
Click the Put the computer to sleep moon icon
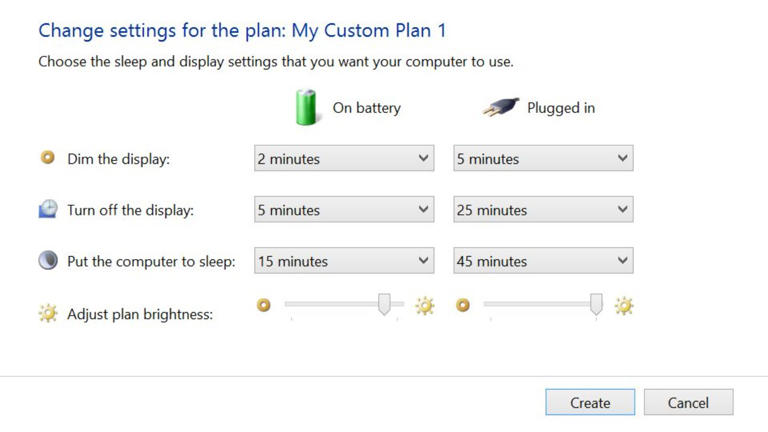[47, 261]
